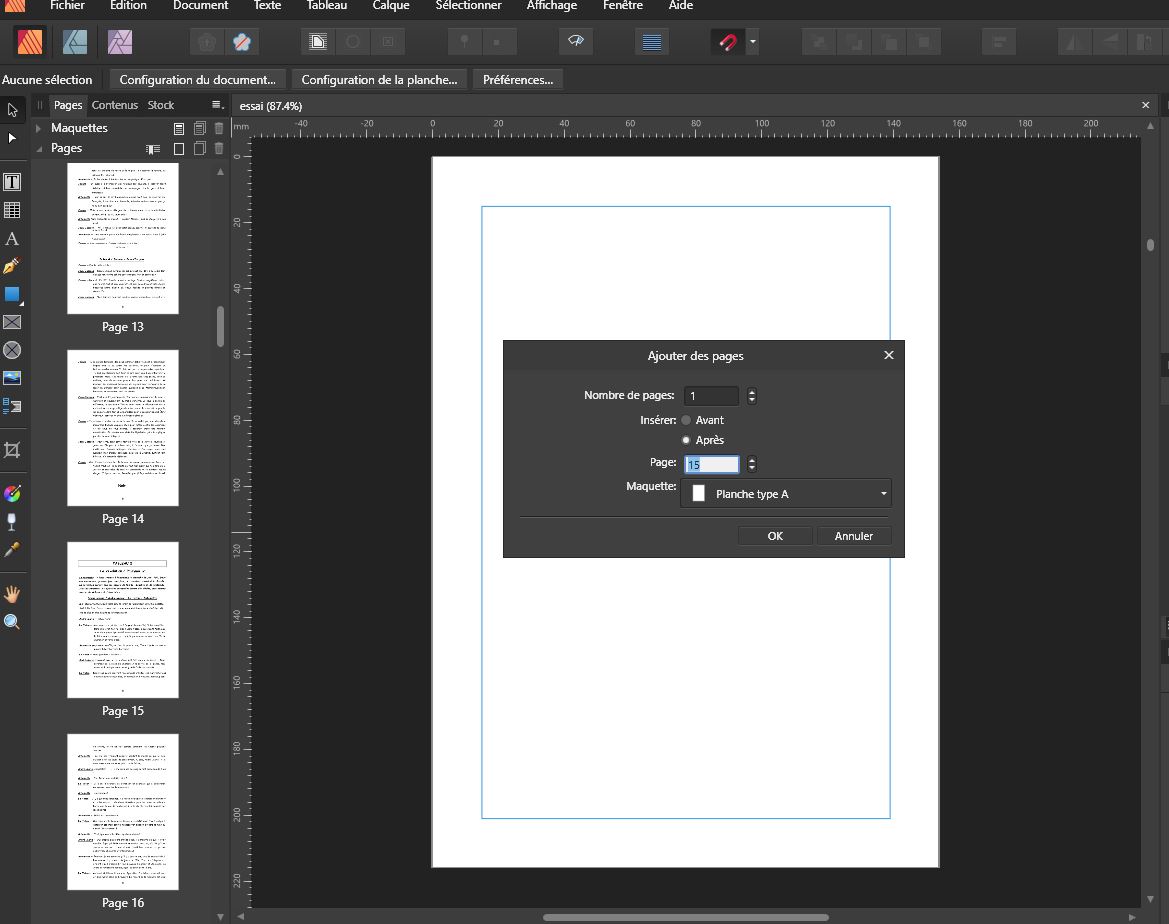Select the Data Merge Layout tool
Screen dimensions: 1169x924
[x=12, y=406]
